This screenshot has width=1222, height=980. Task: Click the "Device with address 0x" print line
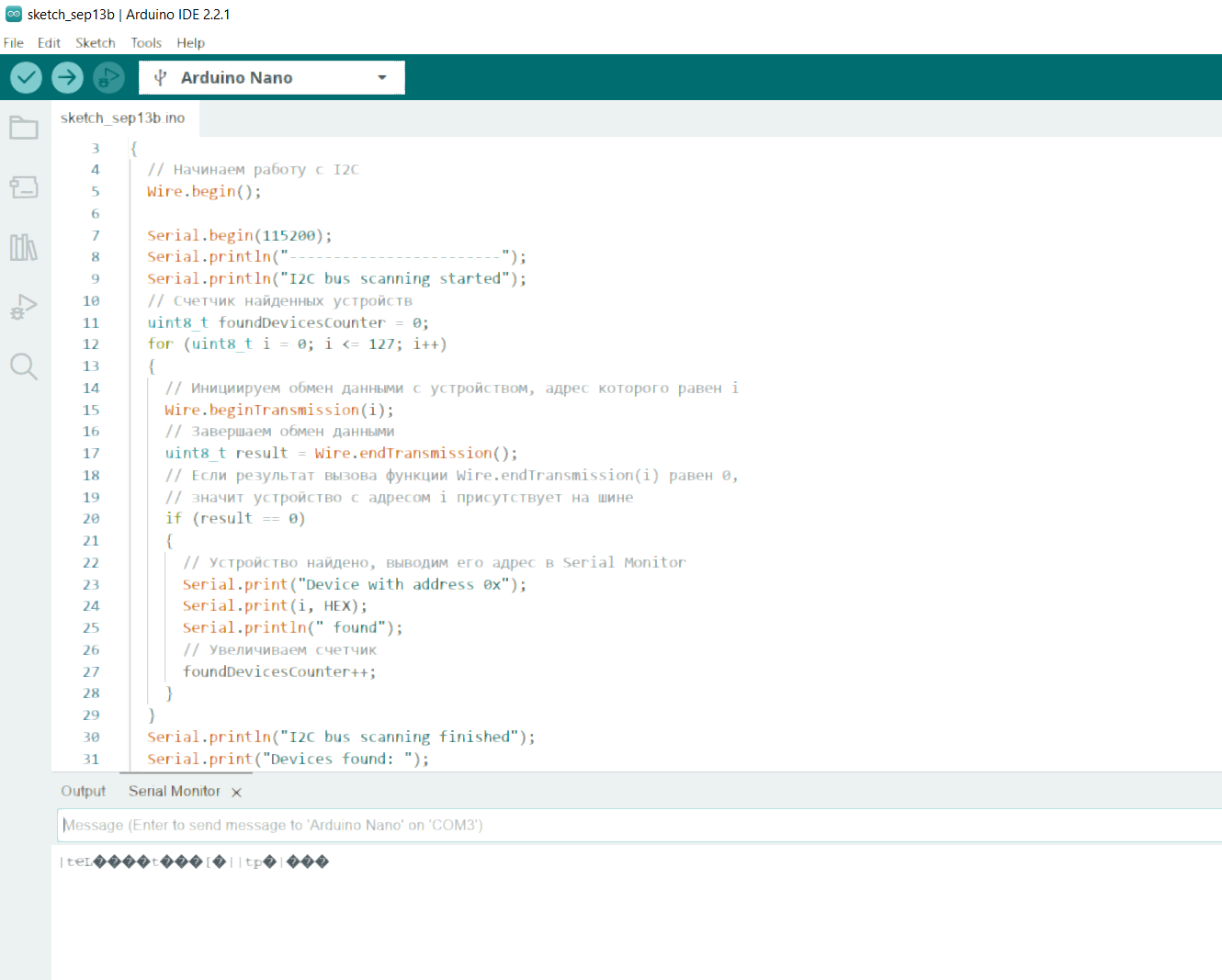coord(355,584)
